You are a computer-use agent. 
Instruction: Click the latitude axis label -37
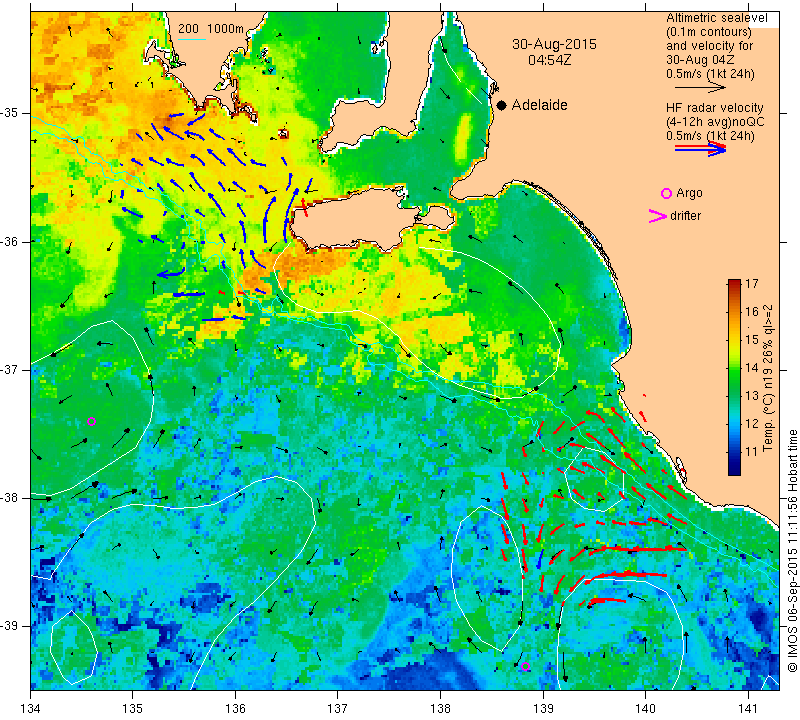point(10,369)
